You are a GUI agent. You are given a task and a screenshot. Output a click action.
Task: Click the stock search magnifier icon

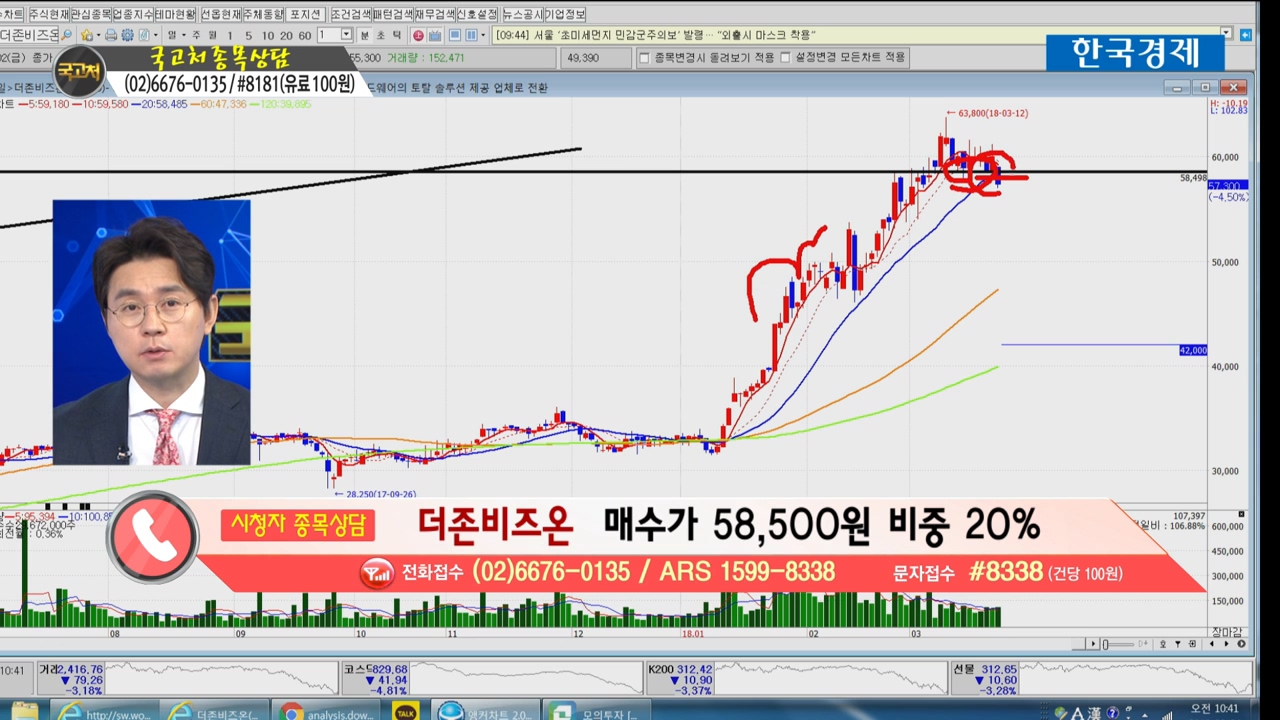(66, 35)
